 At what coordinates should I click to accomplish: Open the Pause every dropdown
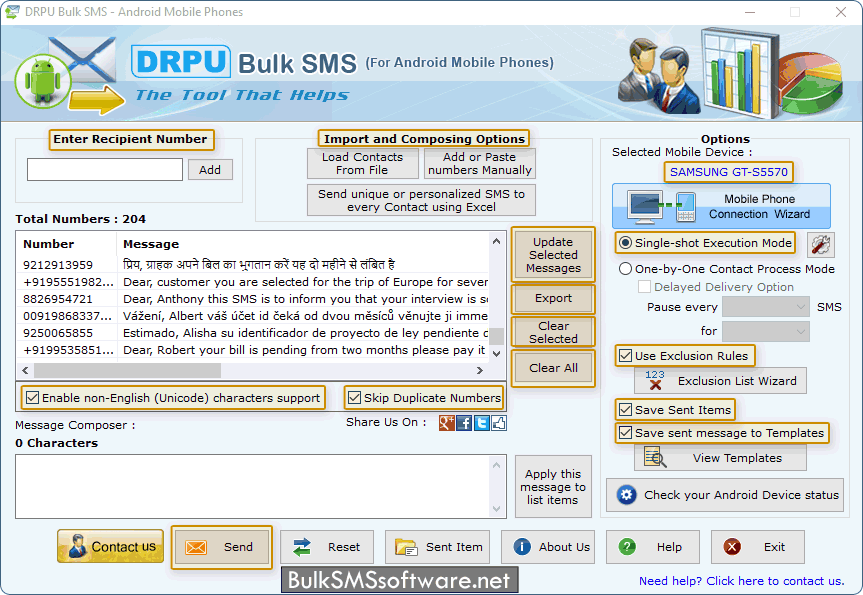pos(766,307)
